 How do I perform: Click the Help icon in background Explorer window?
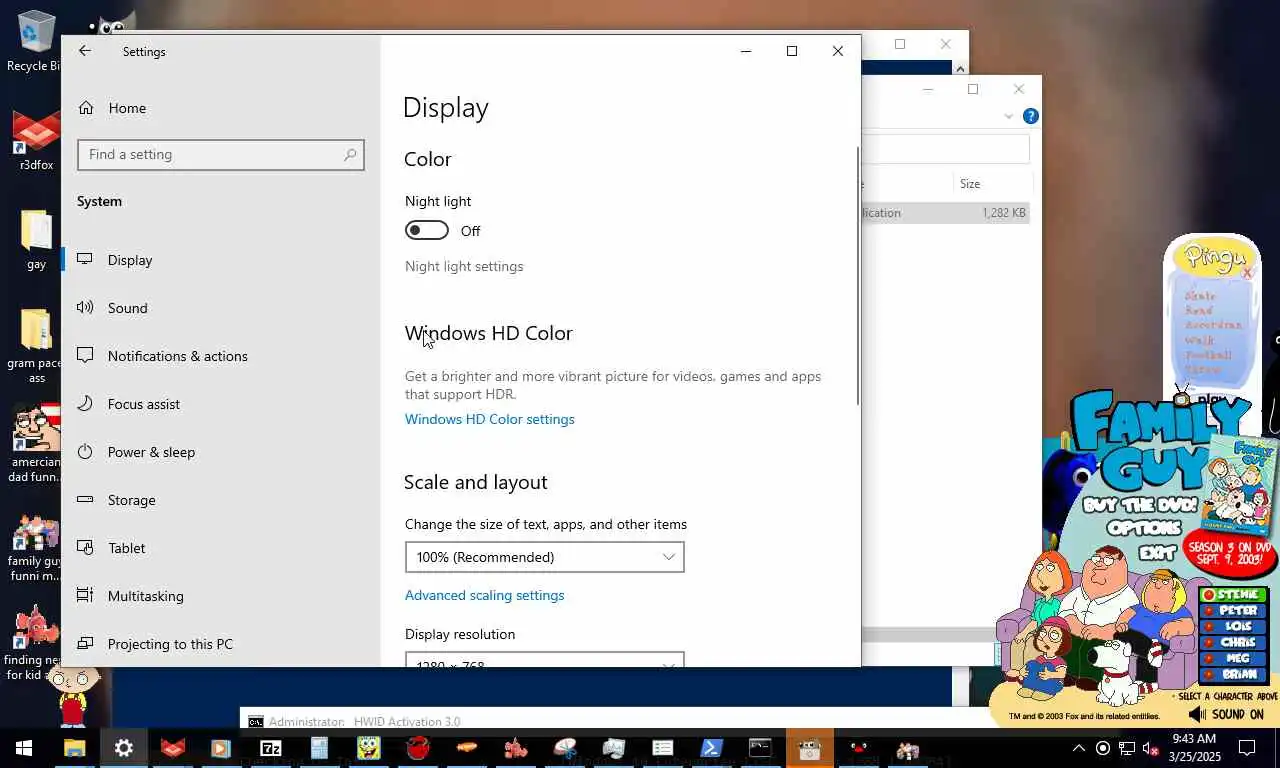(x=1031, y=116)
